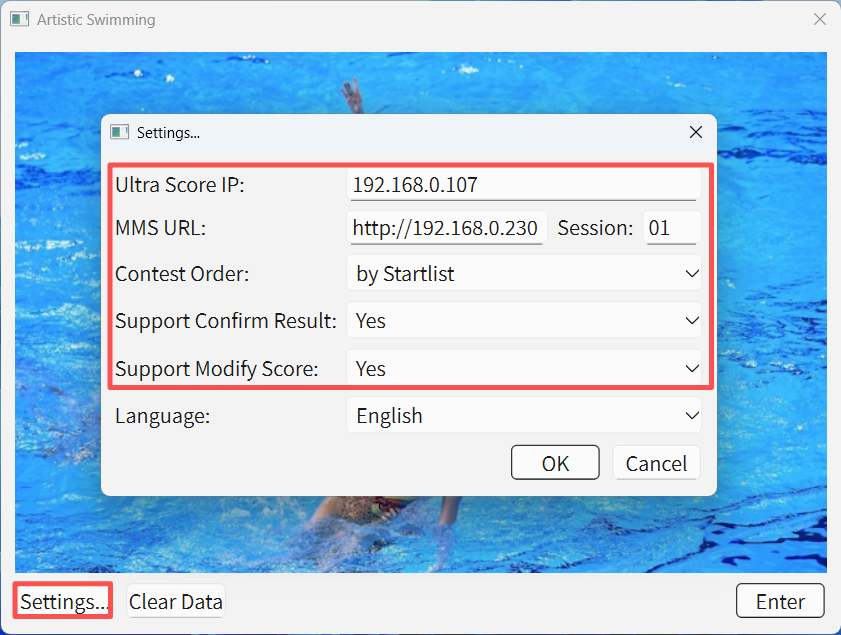This screenshot has width=841, height=635.
Task: Expand the Support Confirm Result dropdown
Action: (523, 321)
